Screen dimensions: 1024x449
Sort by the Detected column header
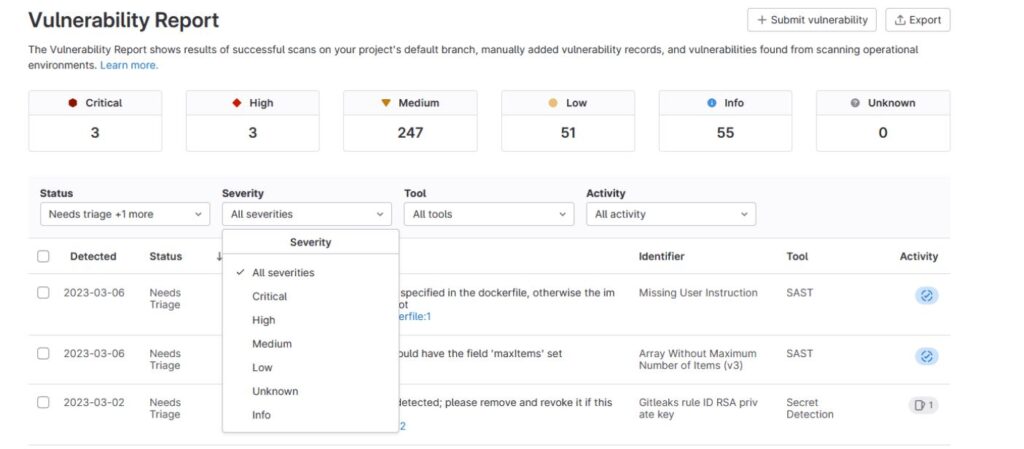click(93, 257)
